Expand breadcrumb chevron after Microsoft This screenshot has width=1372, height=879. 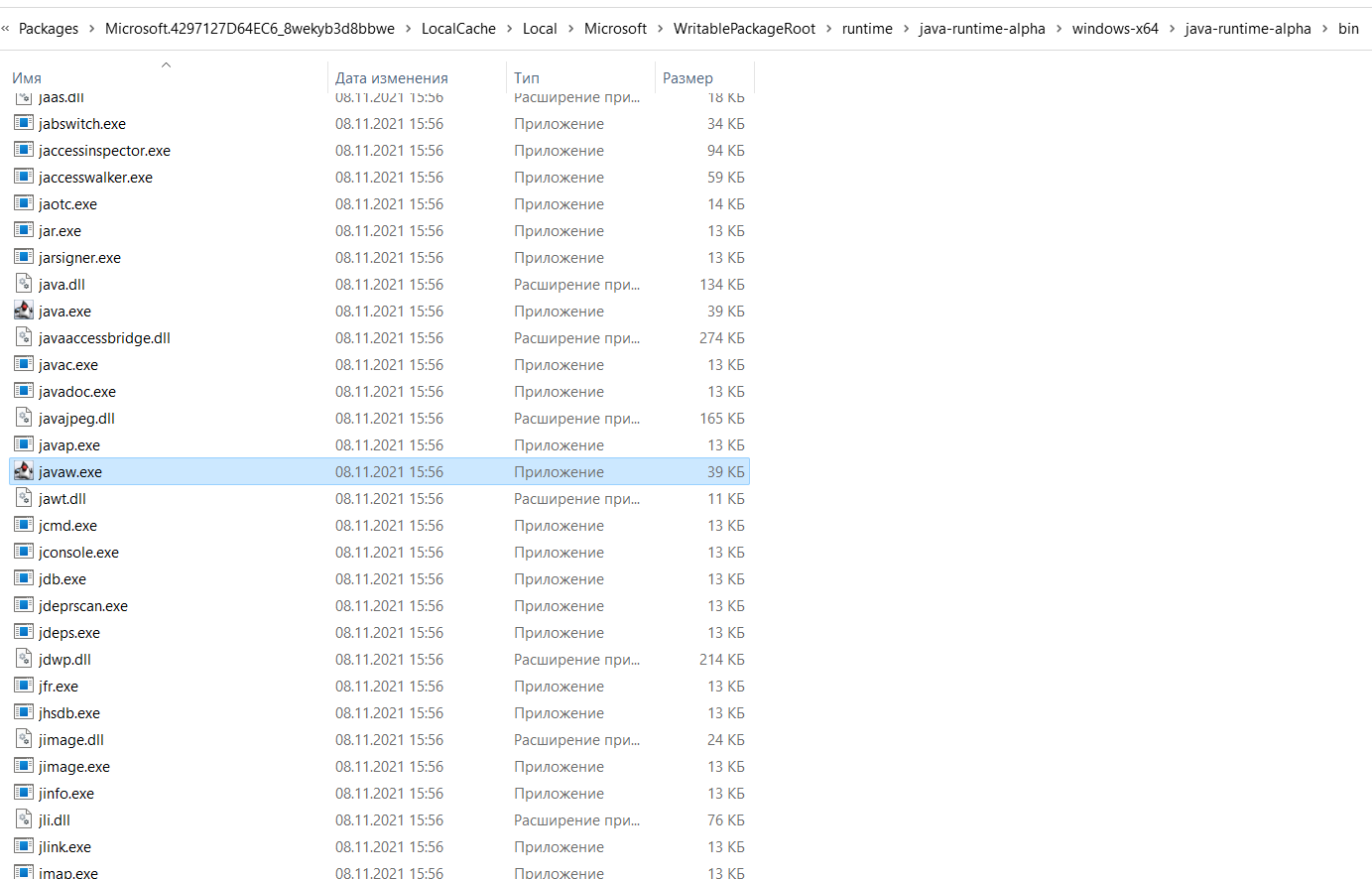[x=661, y=29]
